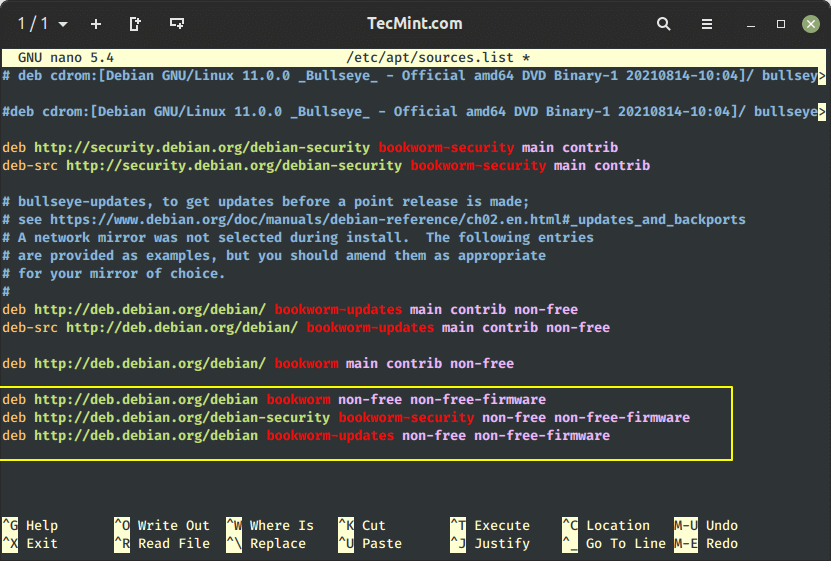This screenshot has height=561, width=831.
Task: Place cursor on '#deb cdrom:' second line
Action: pyautogui.click(x=413, y=112)
